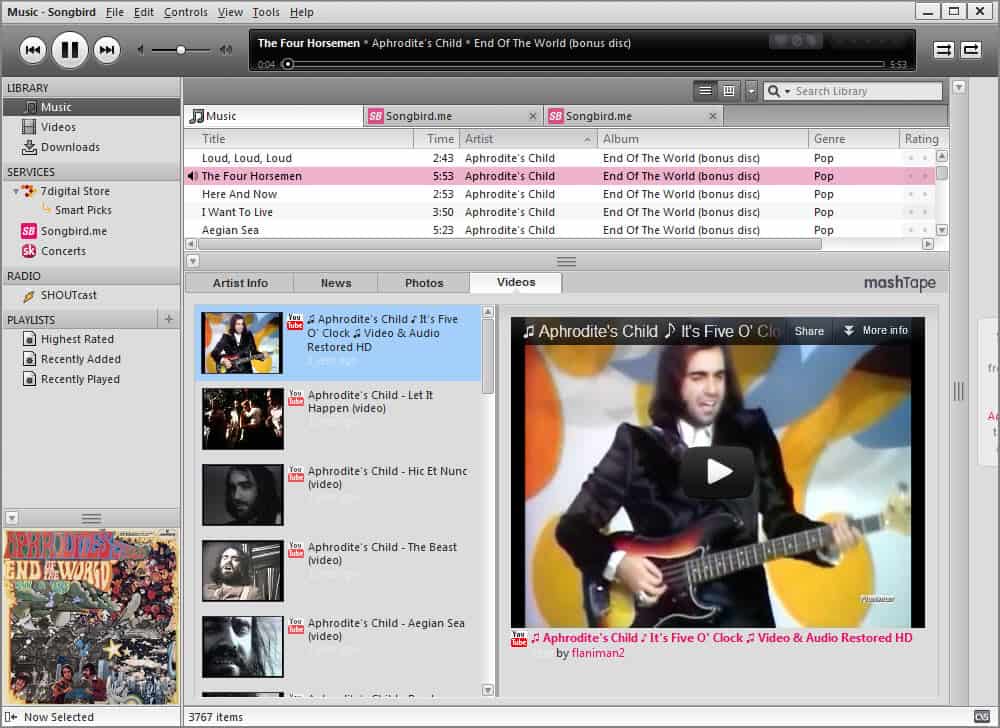Skip to the previous track
This screenshot has height=728, width=1000.
pyautogui.click(x=33, y=50)
